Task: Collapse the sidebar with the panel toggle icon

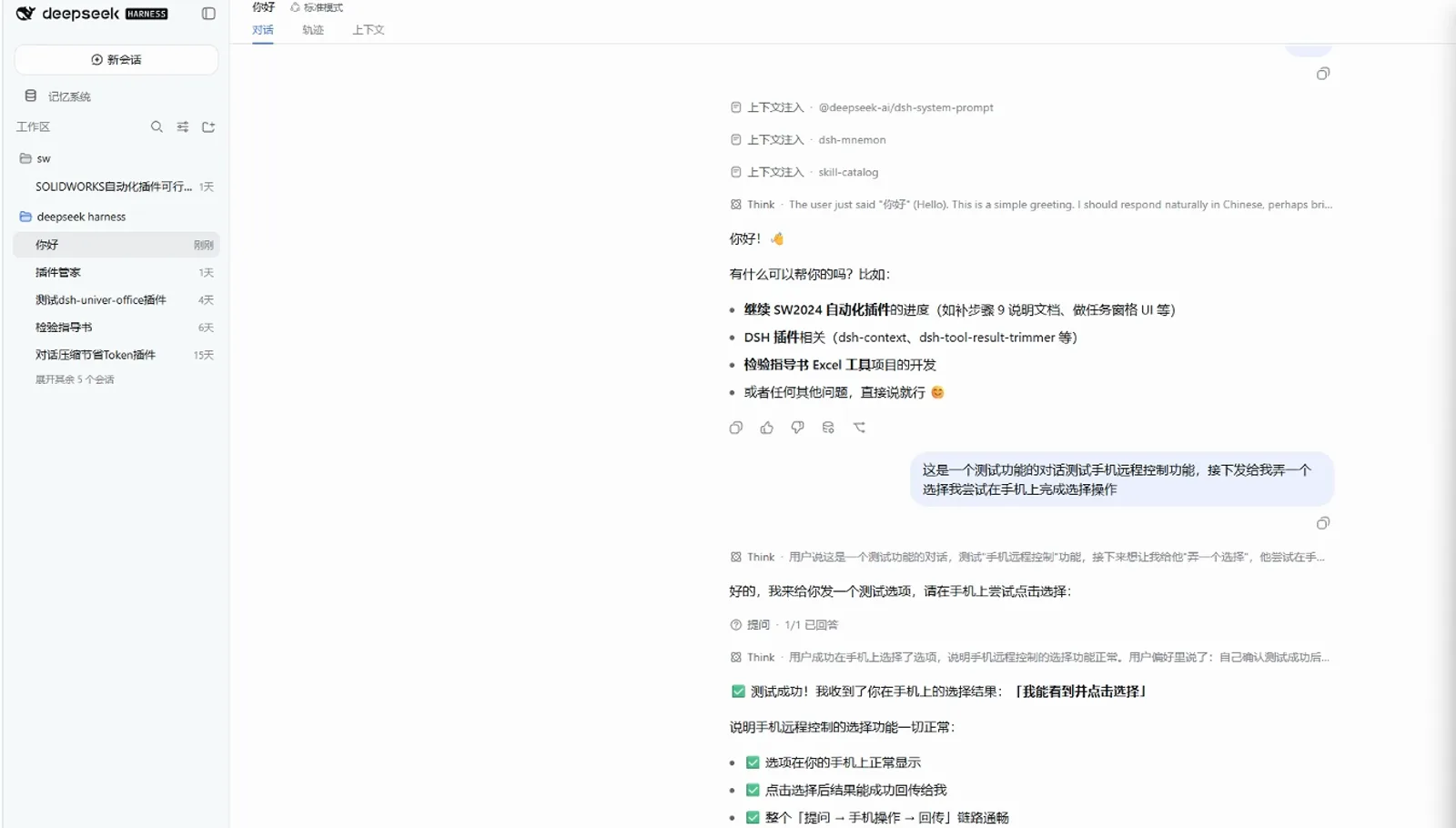Action: tap(208, 14)
